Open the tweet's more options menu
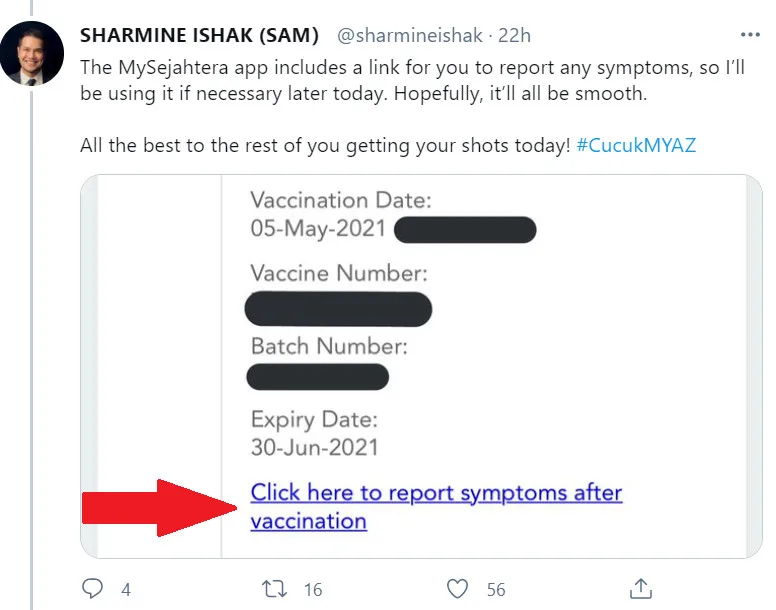This screenshot has height=610, width=776. point(747,35)
